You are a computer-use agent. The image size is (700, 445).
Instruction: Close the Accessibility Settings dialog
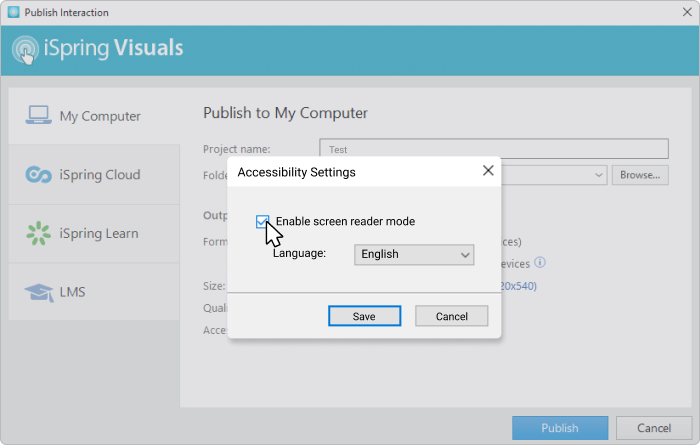[488, 171]
